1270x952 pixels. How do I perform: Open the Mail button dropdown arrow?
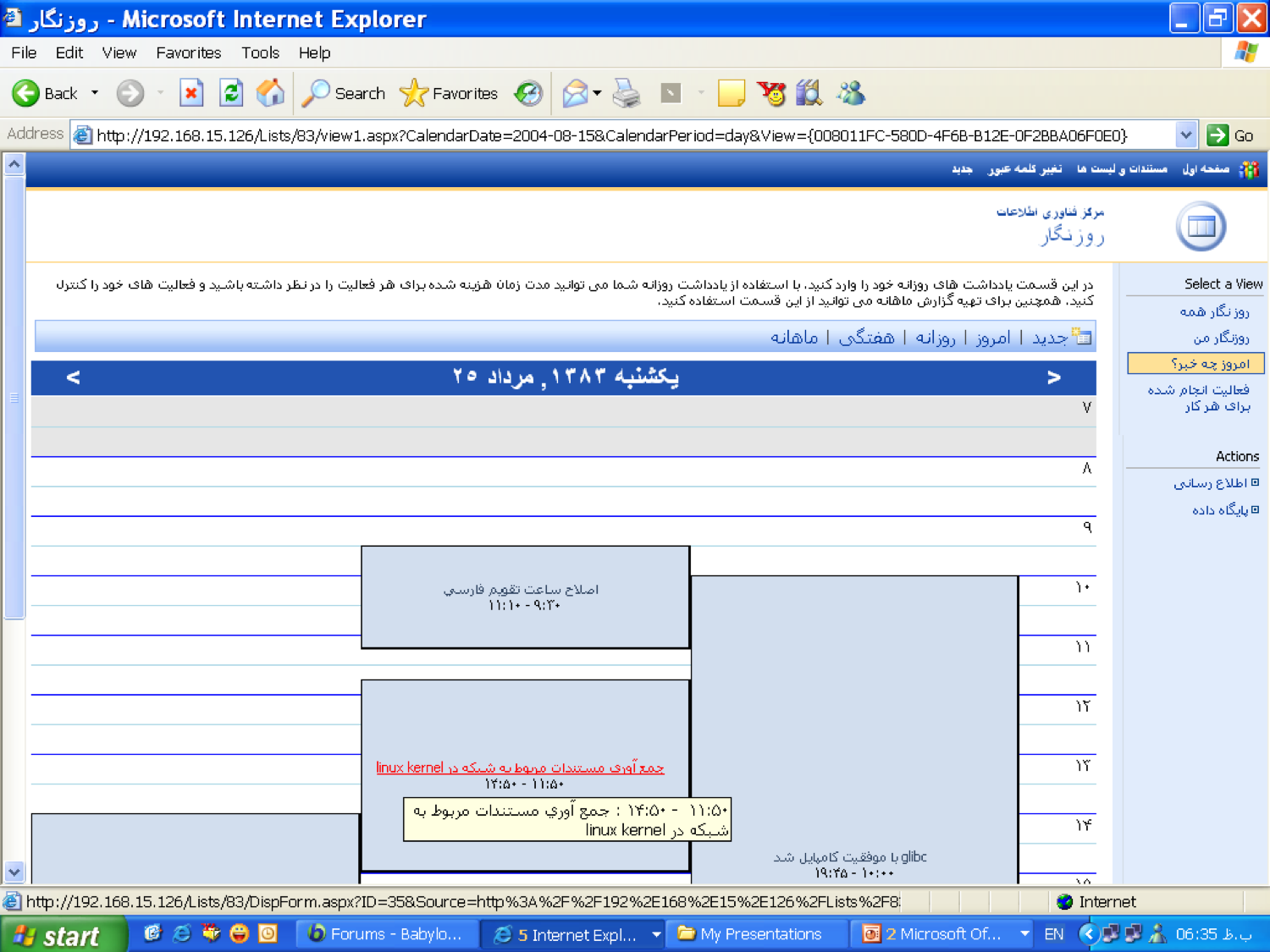click(597, 93)
